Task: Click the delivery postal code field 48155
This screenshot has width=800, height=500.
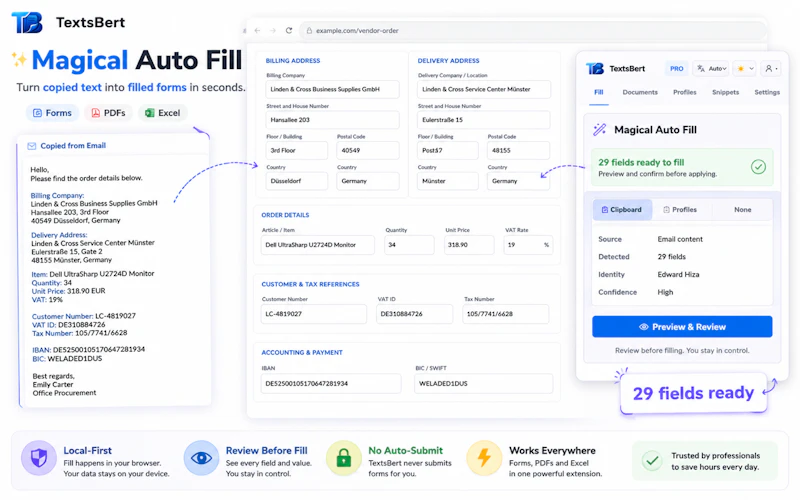Action: point(518,151)
